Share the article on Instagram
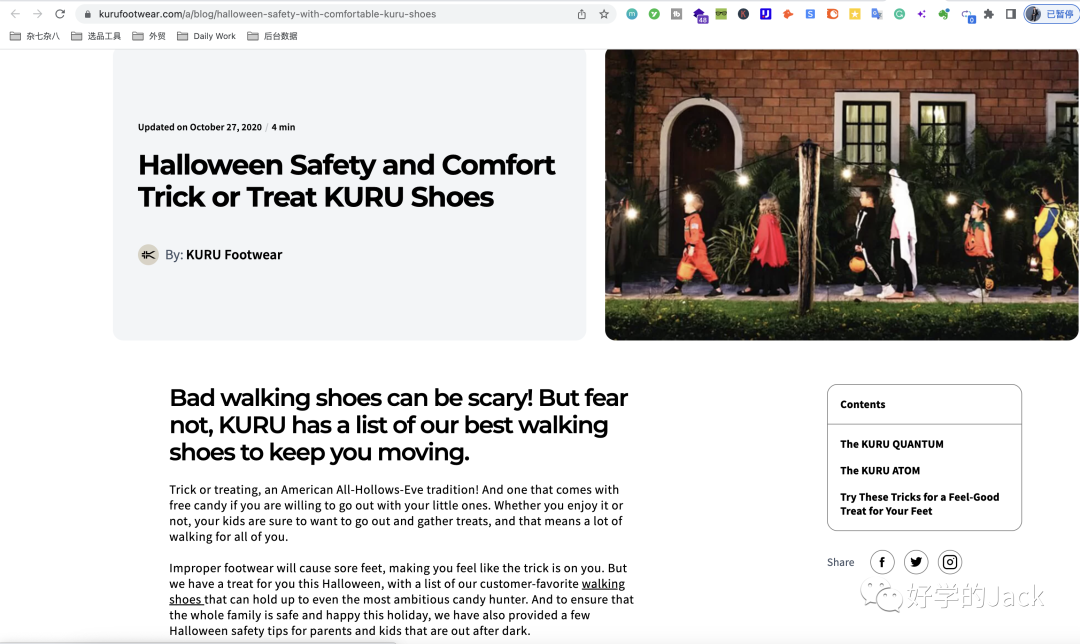The width and height of the screenshot is (1080, 644). (x=949, y=562)
